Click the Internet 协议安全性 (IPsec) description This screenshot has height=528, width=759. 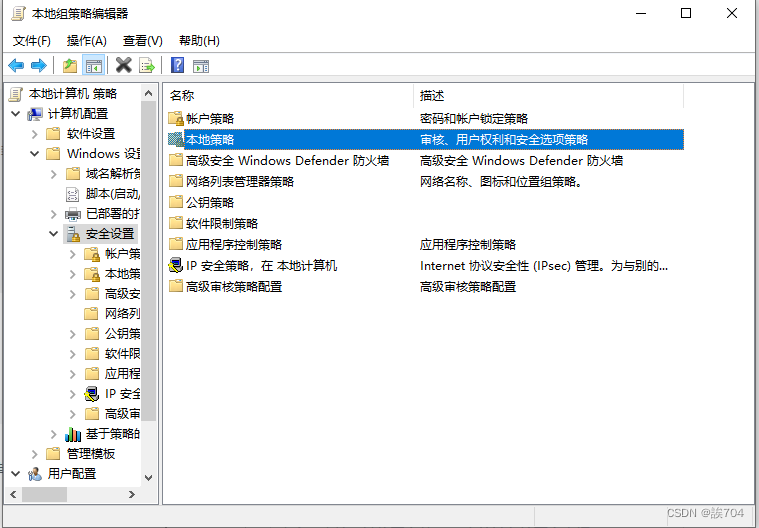click(544, 265)
